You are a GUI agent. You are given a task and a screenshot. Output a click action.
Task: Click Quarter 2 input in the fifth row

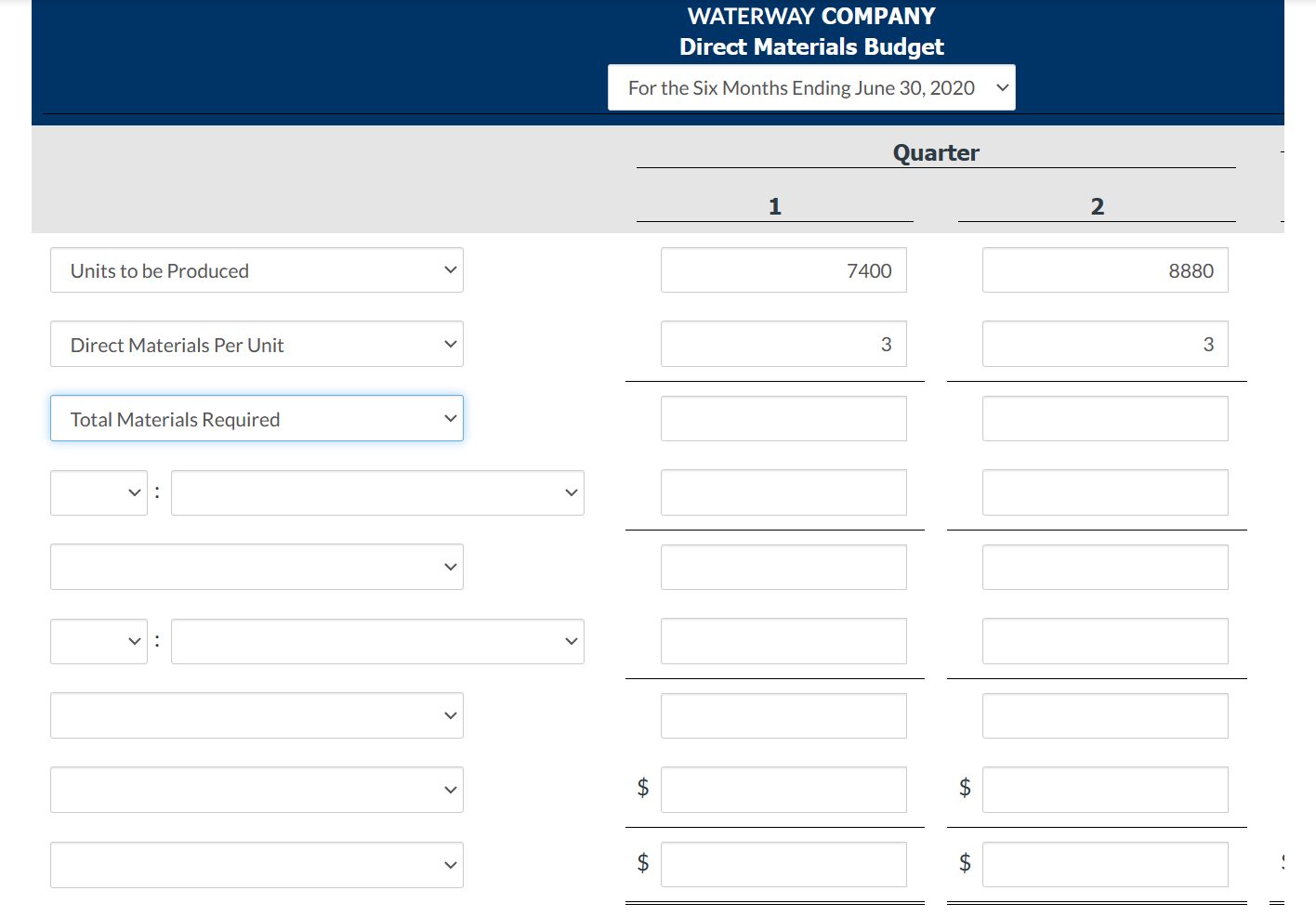pyautogui.click(x=1105, y=567)
